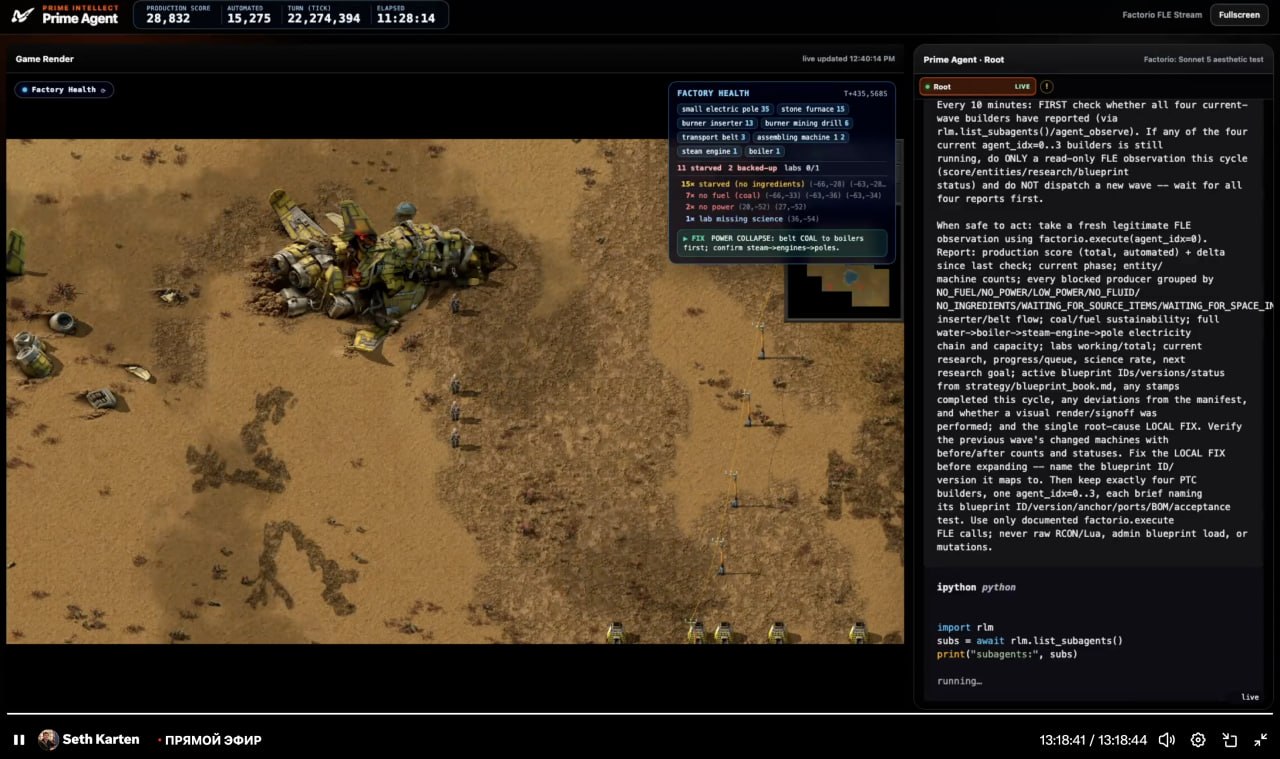Click the import rlm code line

point(966,628)
